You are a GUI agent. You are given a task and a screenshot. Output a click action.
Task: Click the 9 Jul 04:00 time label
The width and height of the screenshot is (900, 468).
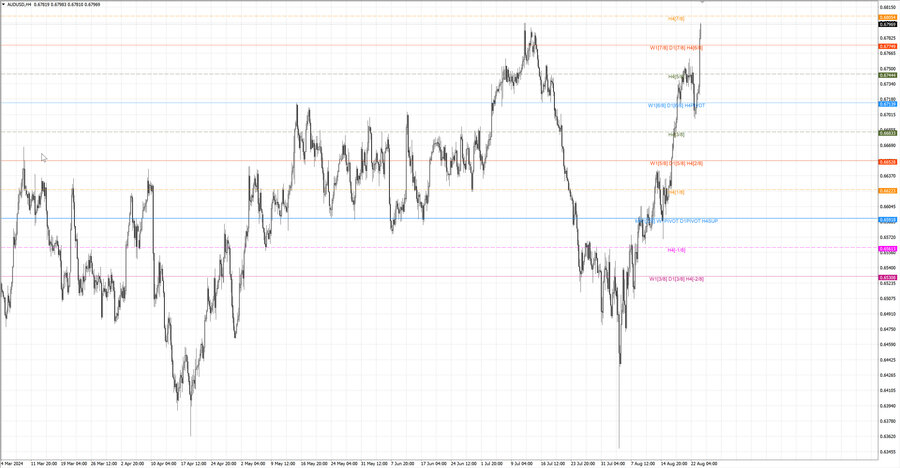pos(522,463)
